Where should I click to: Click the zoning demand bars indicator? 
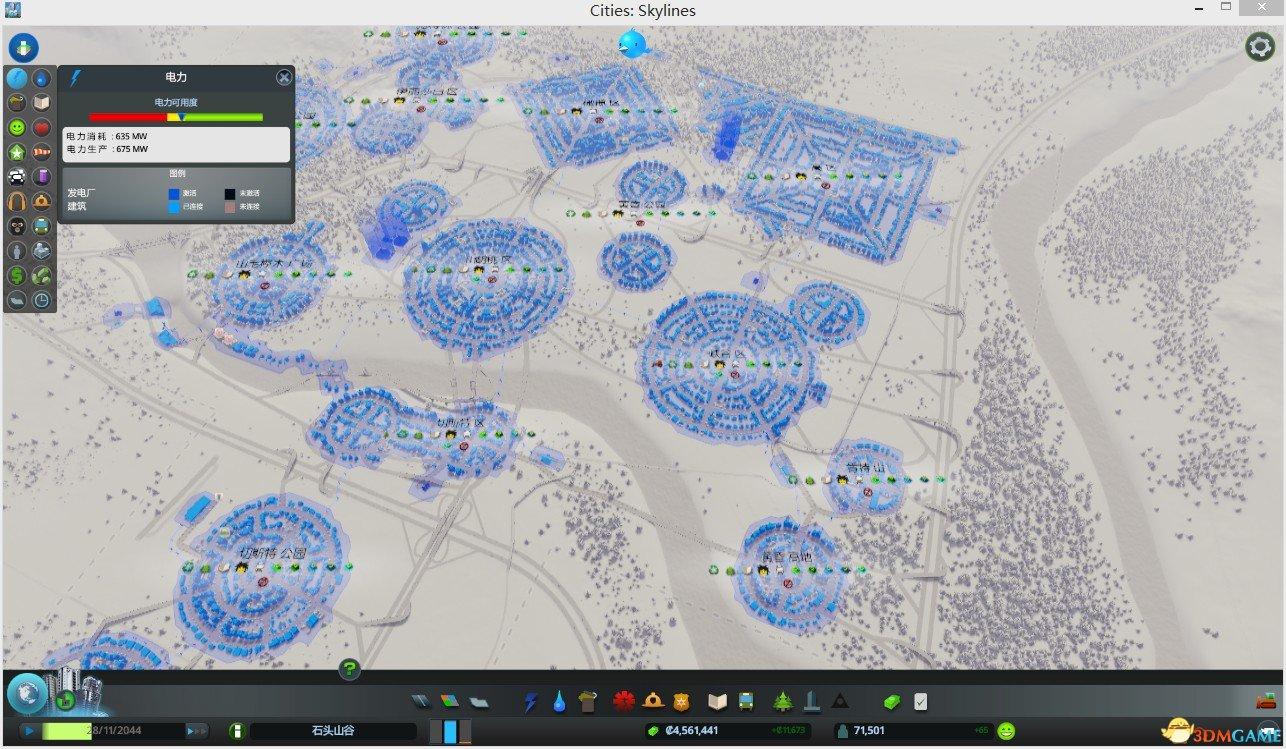pos(450,731)
